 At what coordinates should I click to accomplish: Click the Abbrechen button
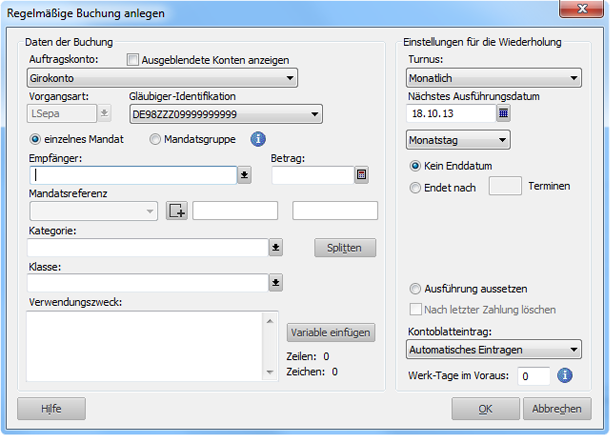pos(556,408)
